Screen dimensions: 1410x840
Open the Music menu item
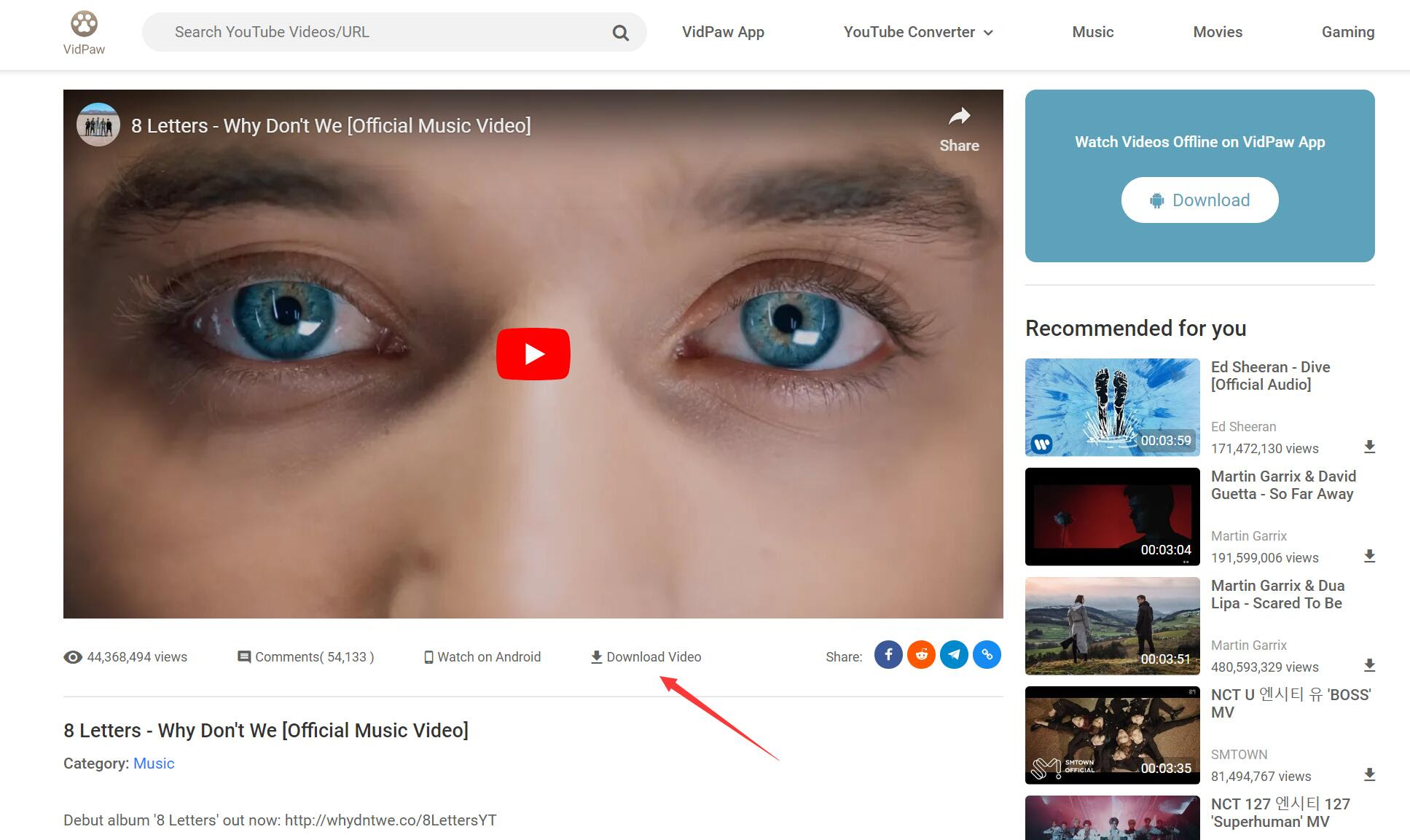1092,32
